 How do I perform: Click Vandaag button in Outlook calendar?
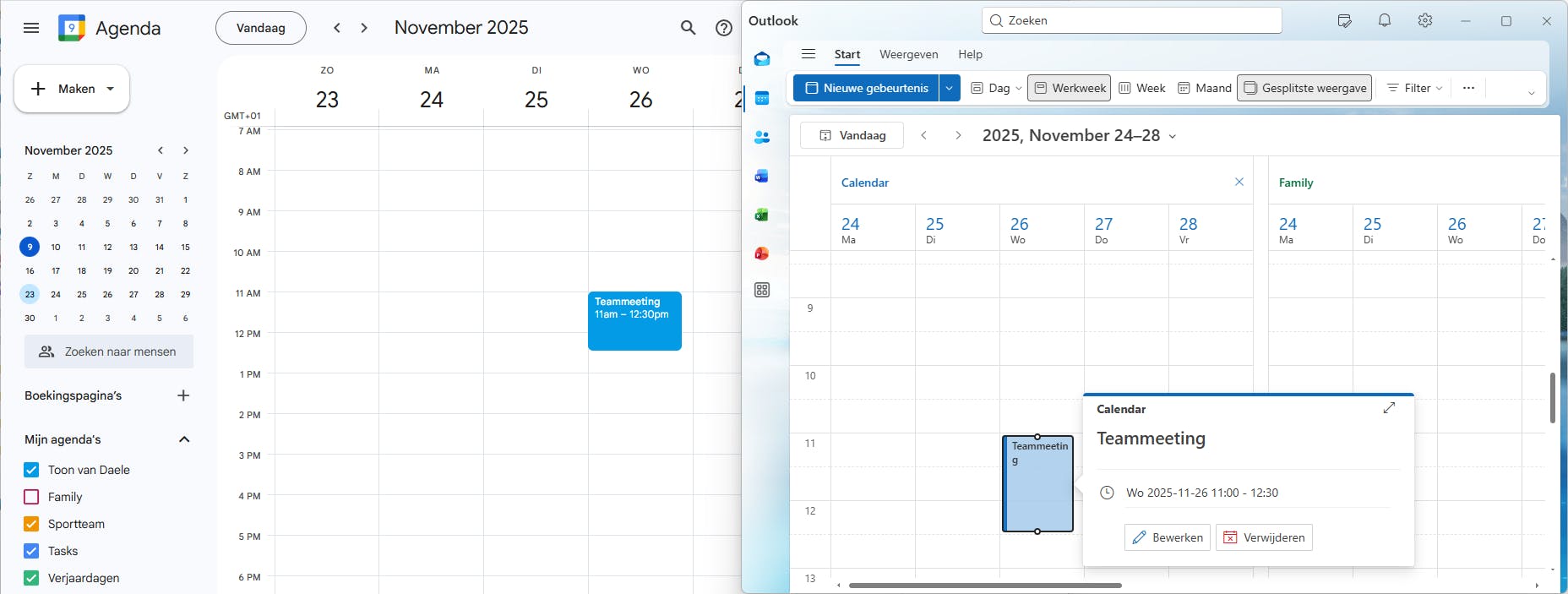[852, 135]
